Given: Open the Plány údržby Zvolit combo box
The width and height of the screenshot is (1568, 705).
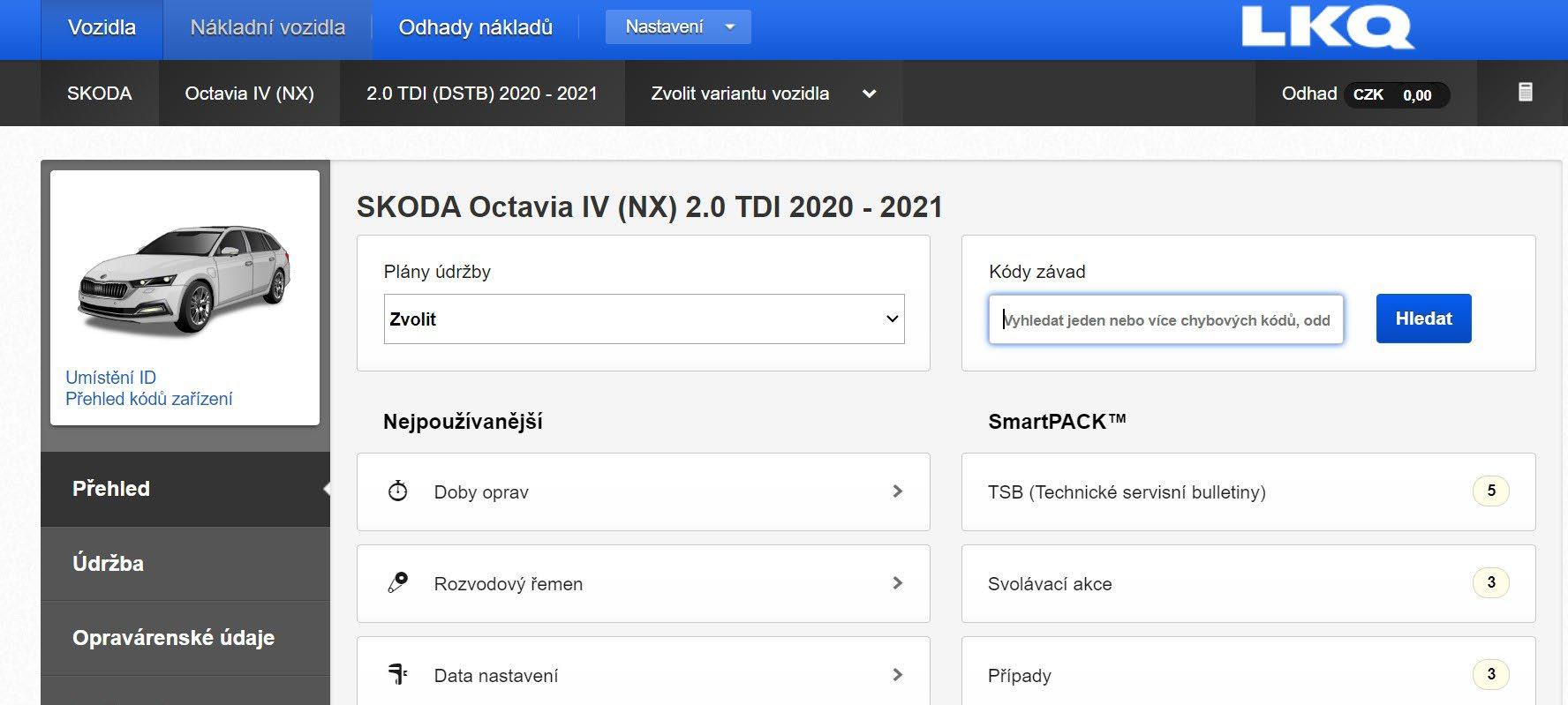Looking at the screenshot, I should (644, 319).
